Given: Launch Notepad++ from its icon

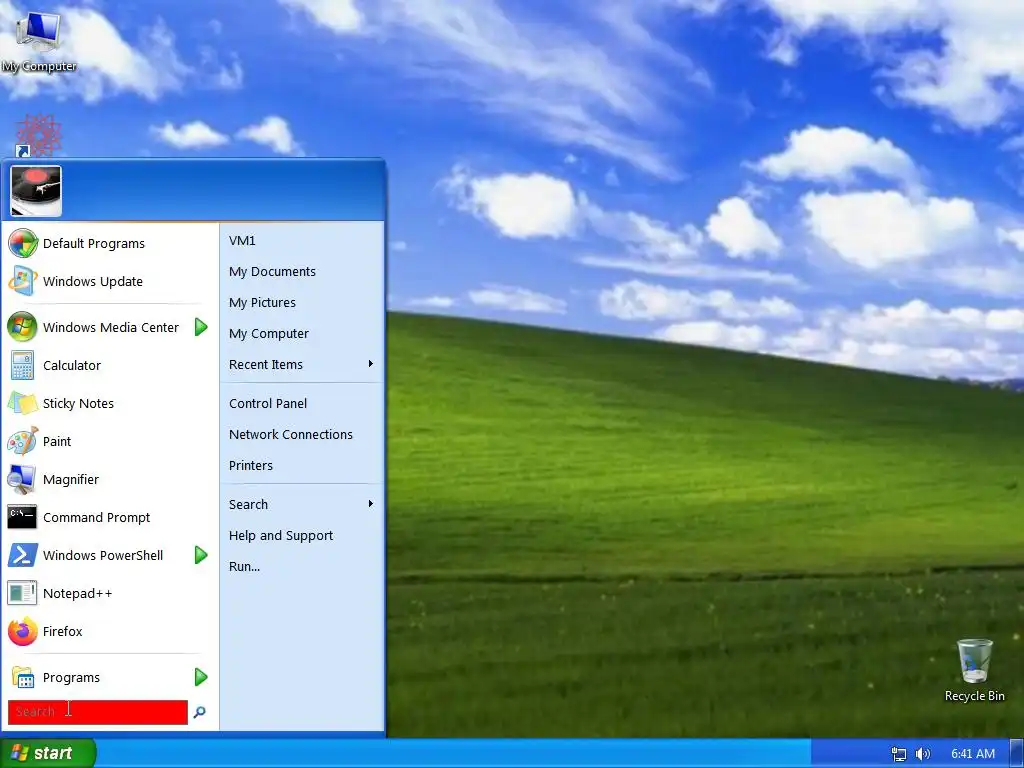Looking at the screenshot, I should click(x=23, y=593).
